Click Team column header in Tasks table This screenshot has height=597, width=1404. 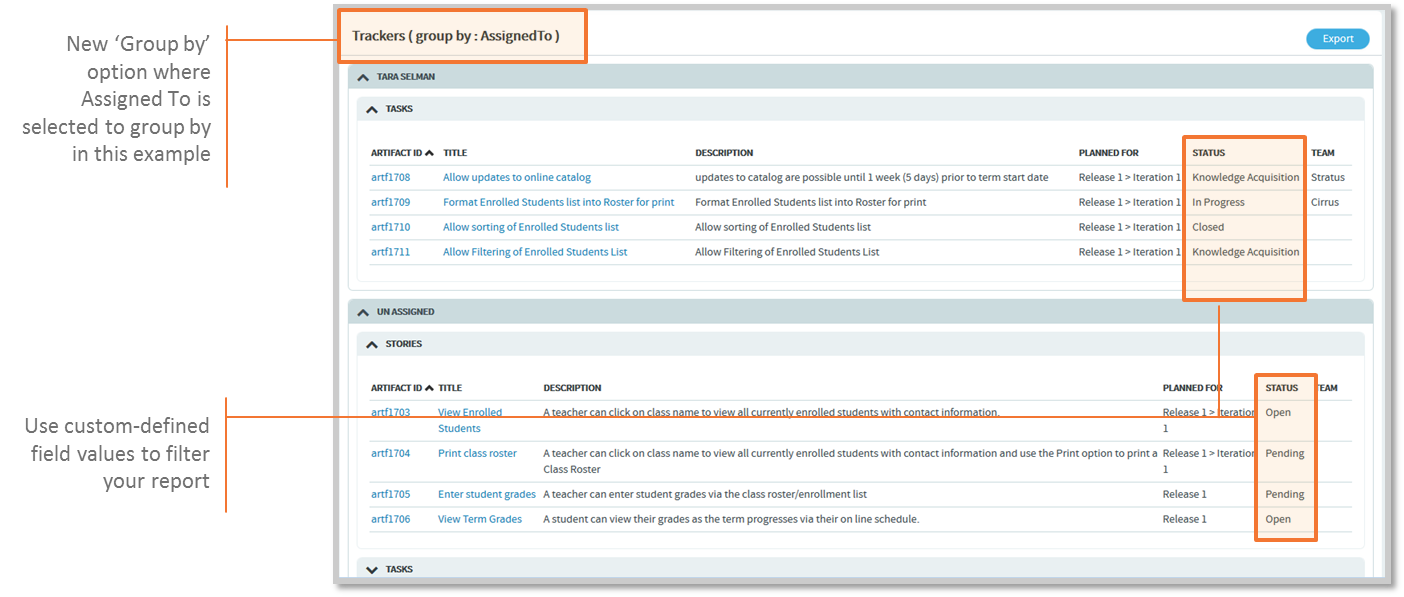(x=1322, y=153)
